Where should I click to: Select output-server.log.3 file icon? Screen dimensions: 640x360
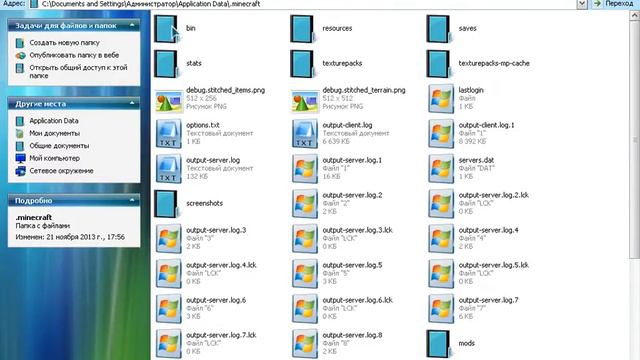(x=169, y=239)
